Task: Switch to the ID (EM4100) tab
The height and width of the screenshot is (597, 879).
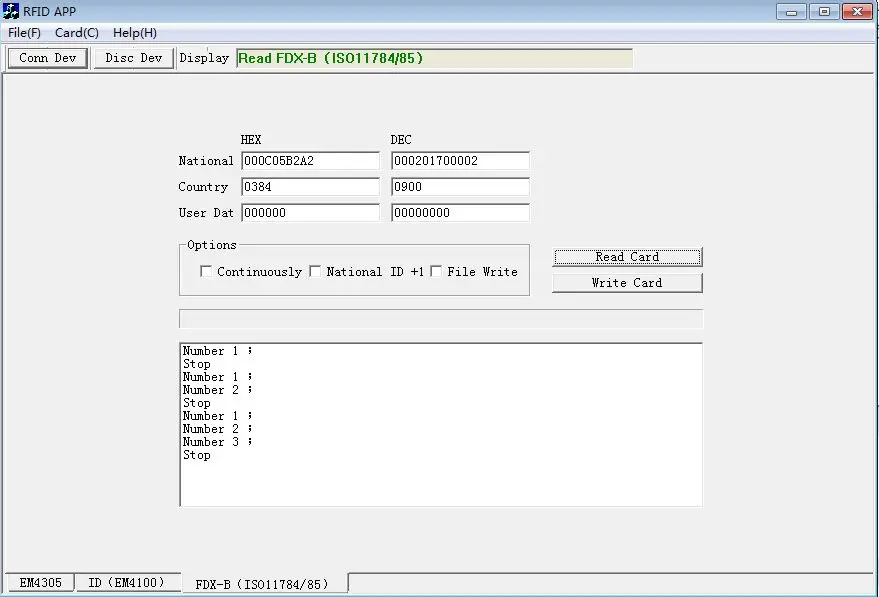Action: [x=127, y=582]
